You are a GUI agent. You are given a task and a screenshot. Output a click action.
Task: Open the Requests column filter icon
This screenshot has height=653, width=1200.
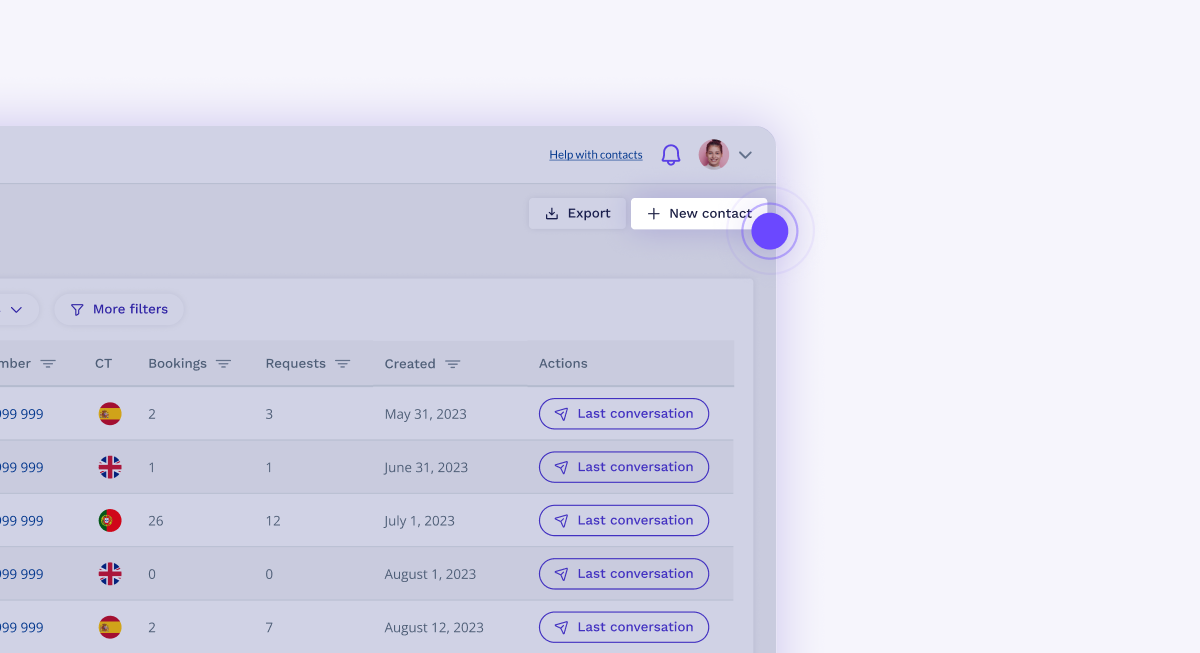343,363
